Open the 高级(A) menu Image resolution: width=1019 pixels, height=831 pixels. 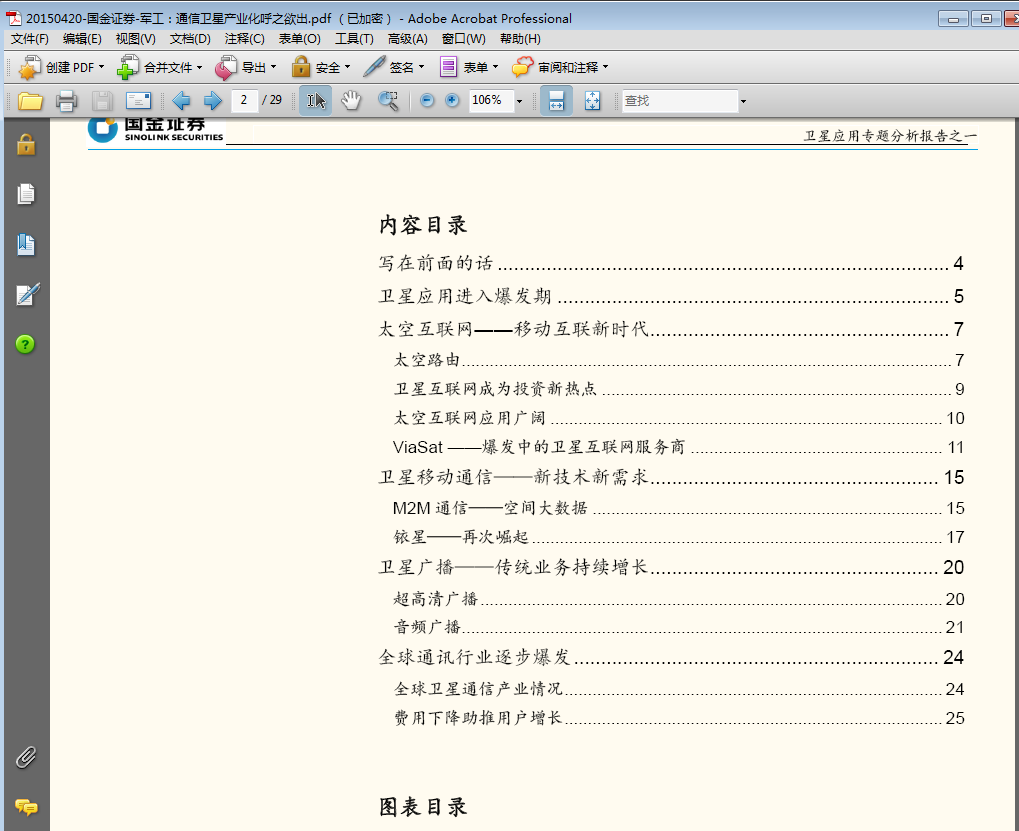click(x=407, y=39)
